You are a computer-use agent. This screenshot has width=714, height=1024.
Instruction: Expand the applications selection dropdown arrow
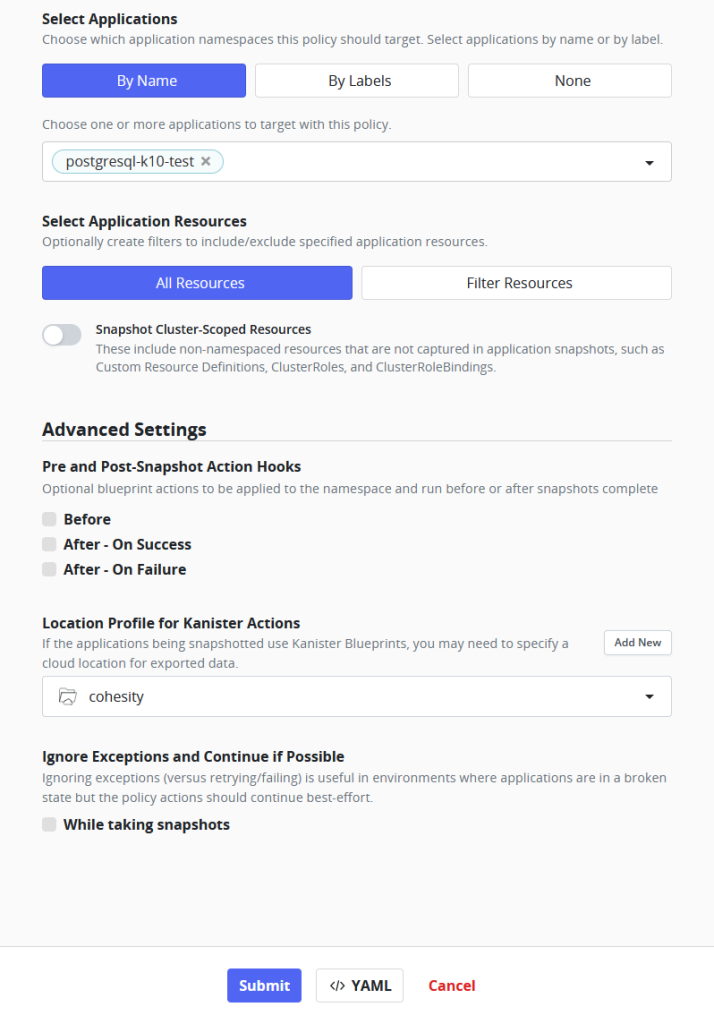coord(649,162)
